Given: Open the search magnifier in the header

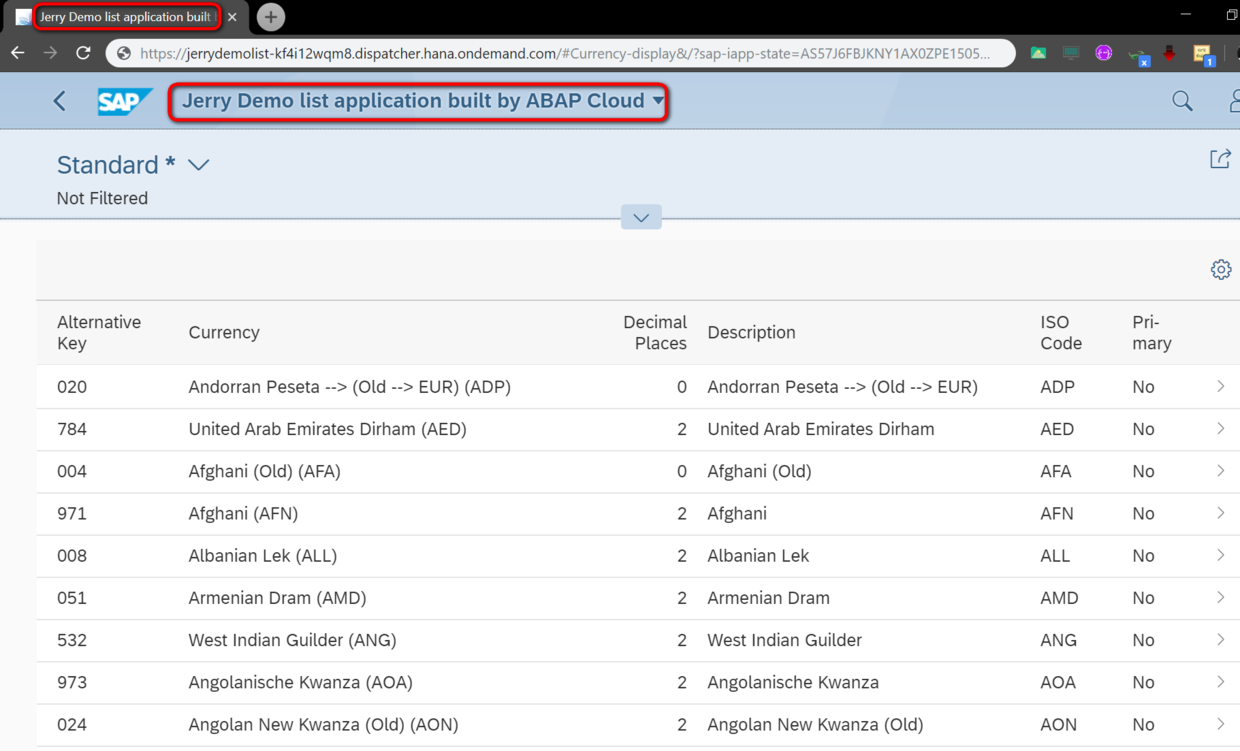Looking at the screenshot, I should point(1182,101).
